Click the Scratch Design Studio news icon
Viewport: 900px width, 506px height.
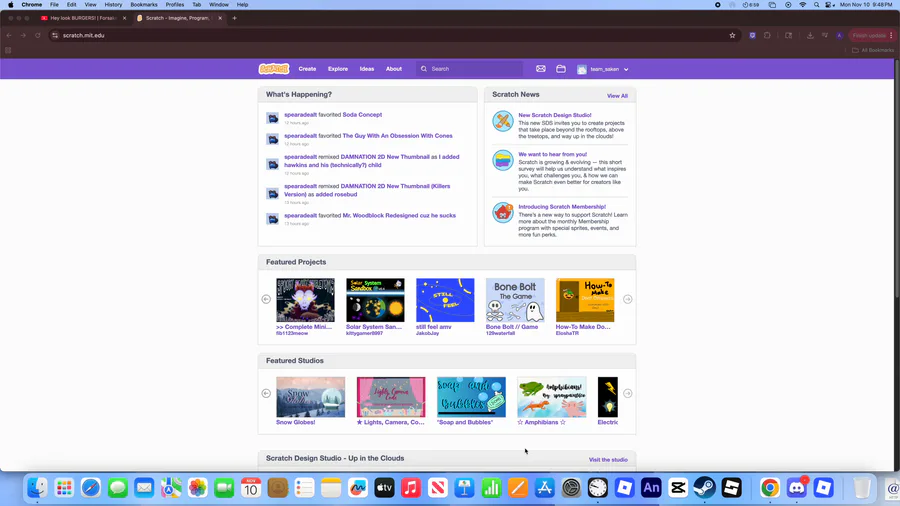pyautogui.click(x=503, y=121)
